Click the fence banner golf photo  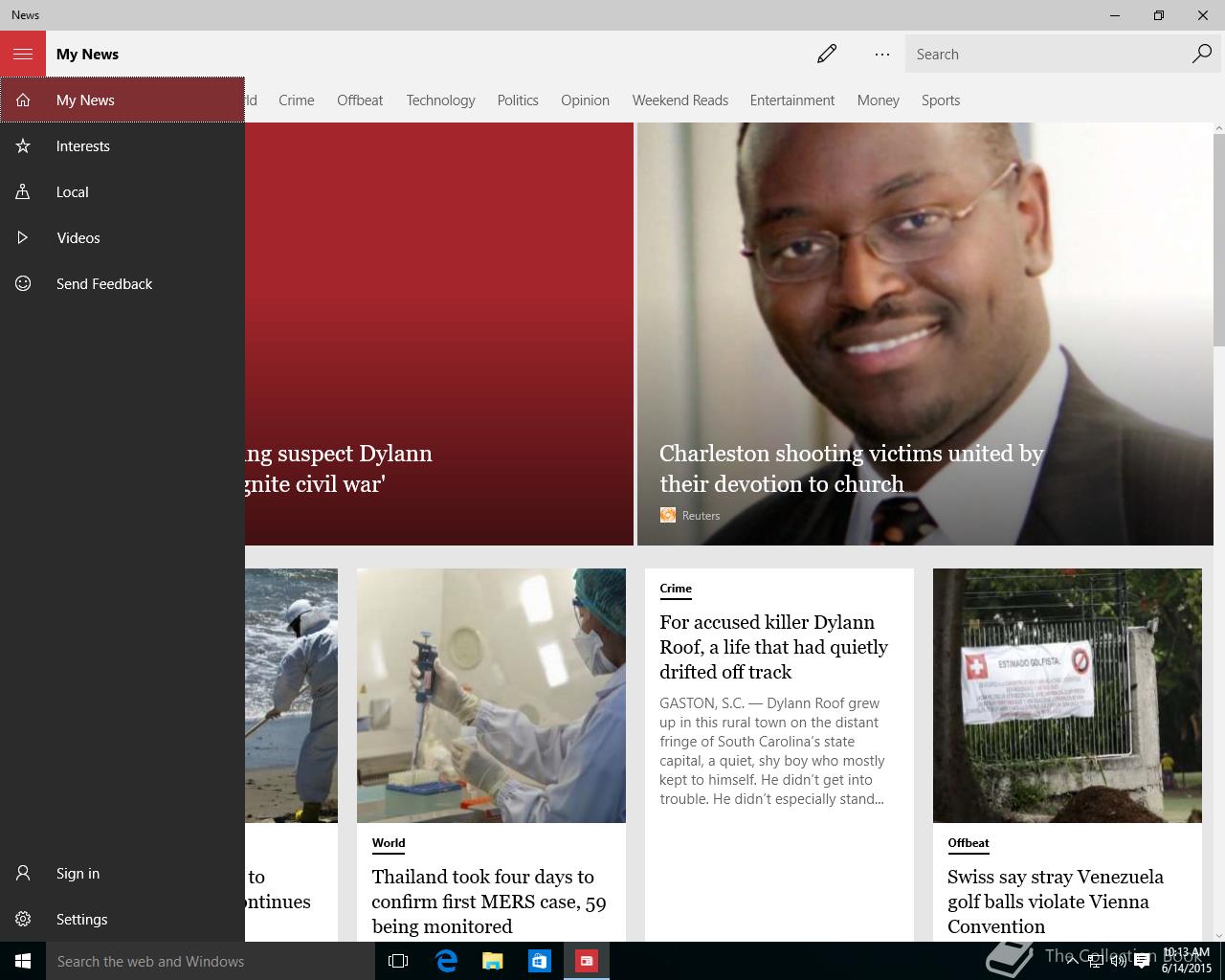(1067, 696)
